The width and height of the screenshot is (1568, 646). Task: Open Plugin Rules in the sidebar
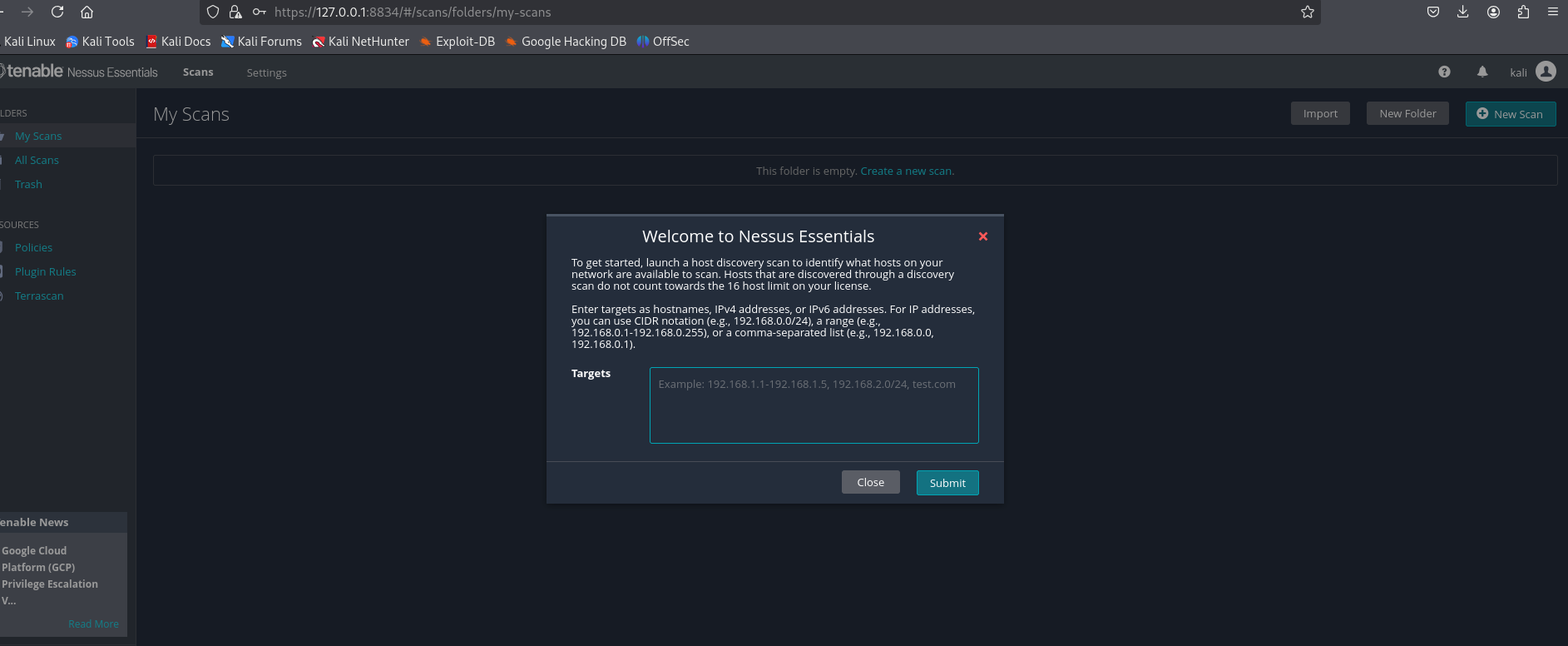(45, 271)
